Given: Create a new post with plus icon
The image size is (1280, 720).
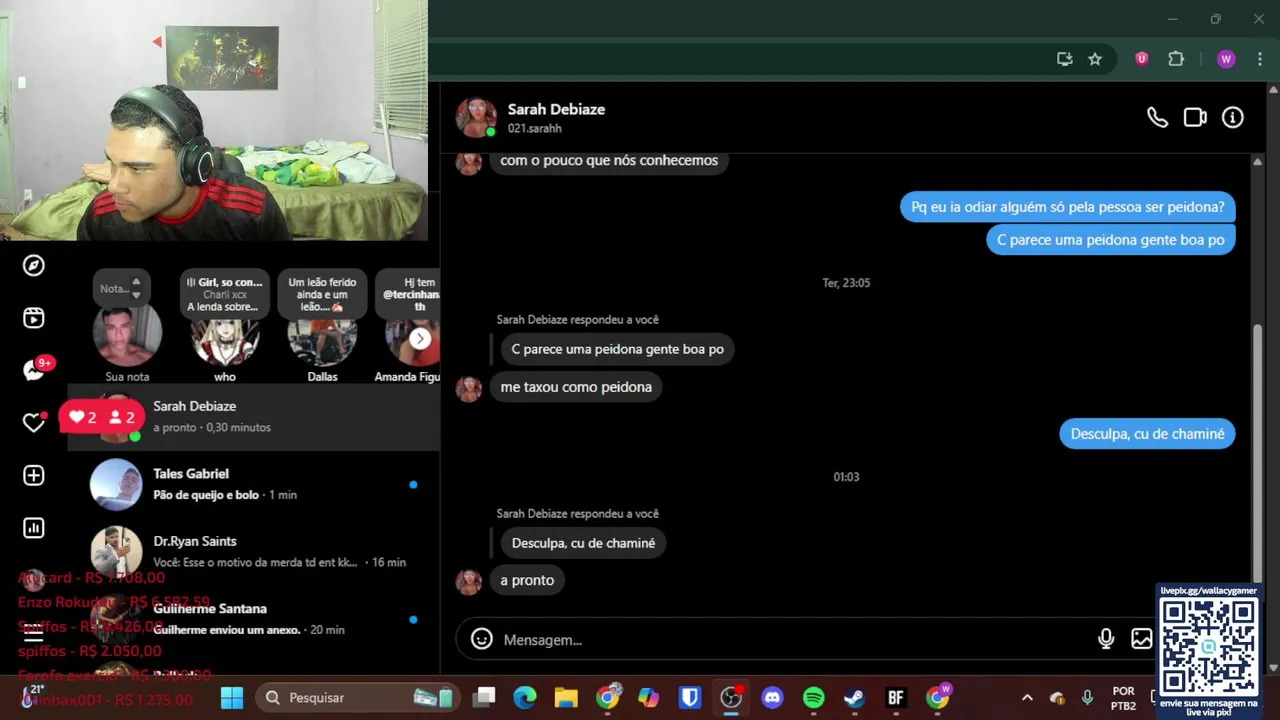Looking at the screenshot, I should (34, 476).
